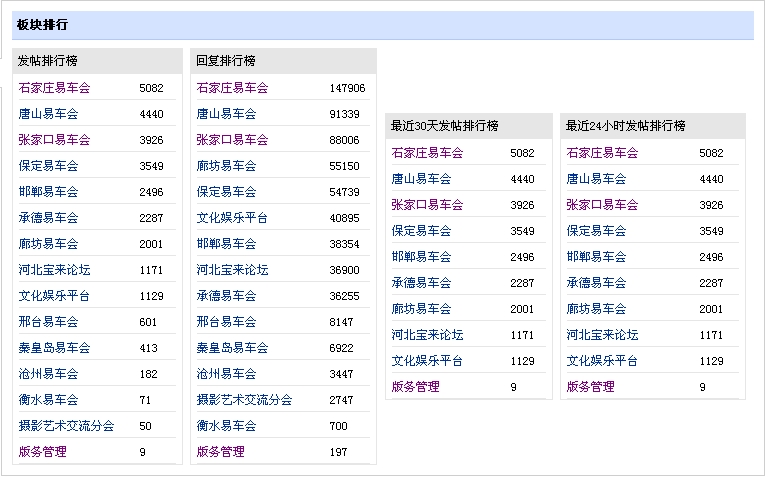Open 张家口易车会 in 最近24小时发帖排行榜
Viewport: 771px width, 483px height.
[603, 205]
